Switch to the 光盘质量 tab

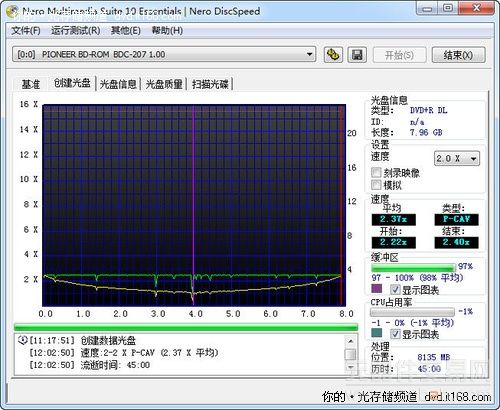click(164, 84)
